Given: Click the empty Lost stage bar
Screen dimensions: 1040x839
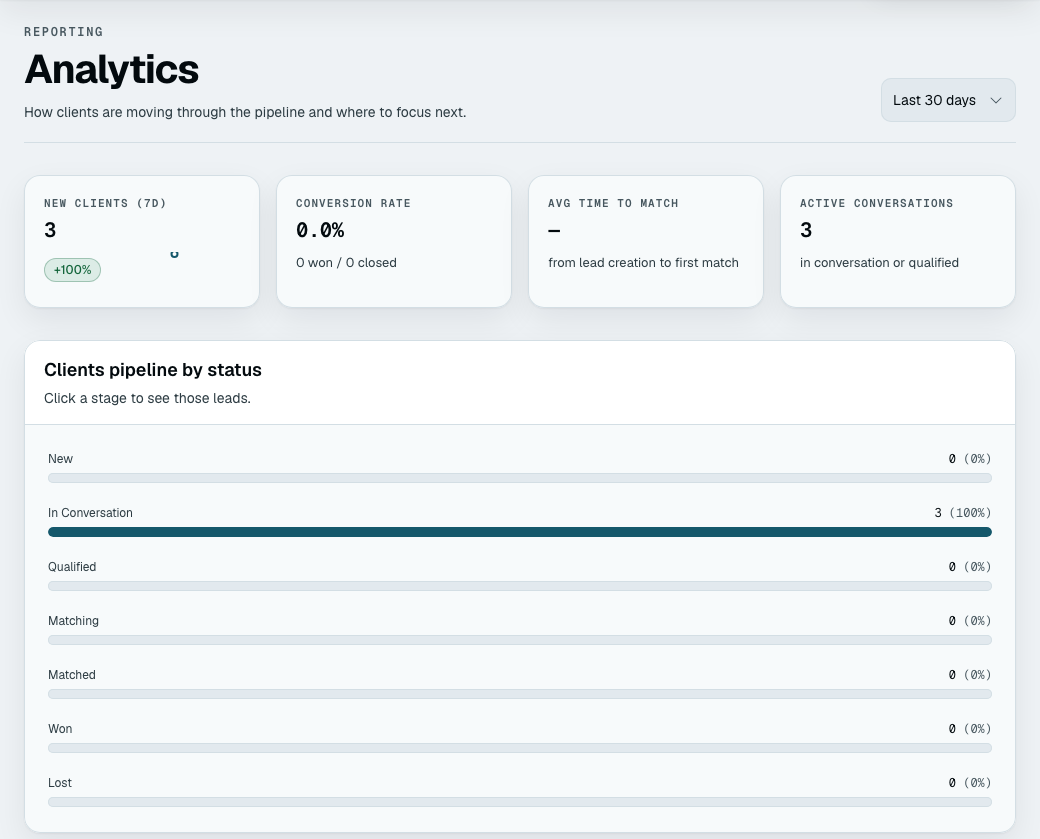Looking at the screenshot, I should [x=520, y=802].
